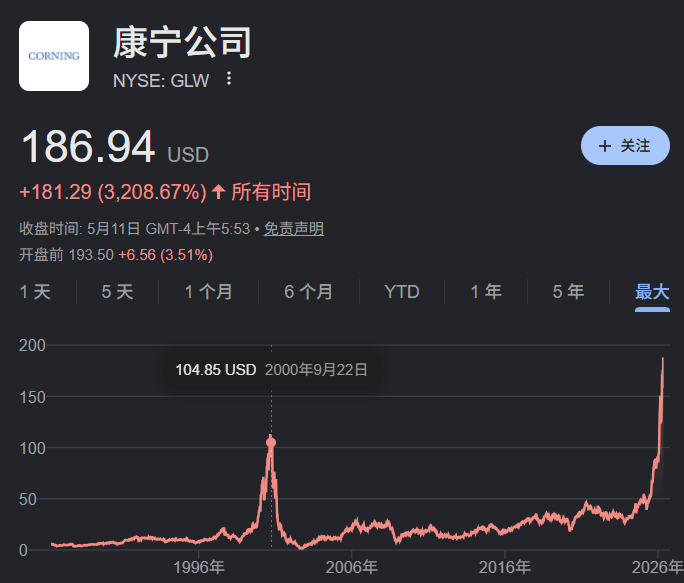This screenshot has width=684, height=583.
Task: Click the 2016年 axis label
Action: click(x=505, y=567)
